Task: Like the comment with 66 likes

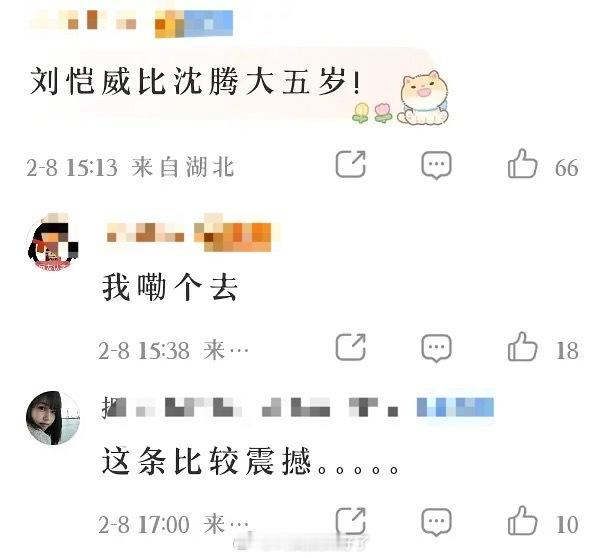Action: [x=523, y=164]
